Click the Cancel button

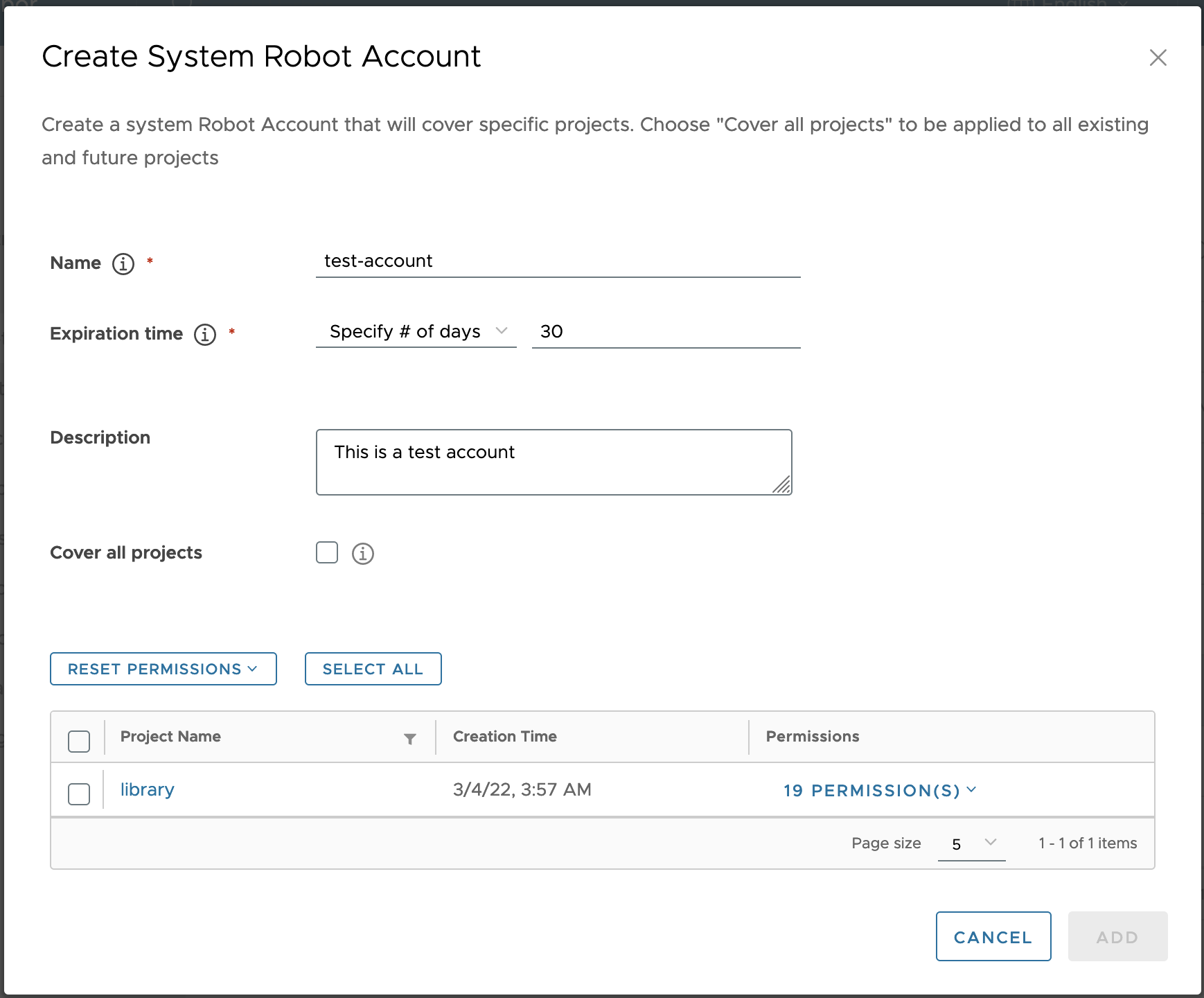(993, 936)
